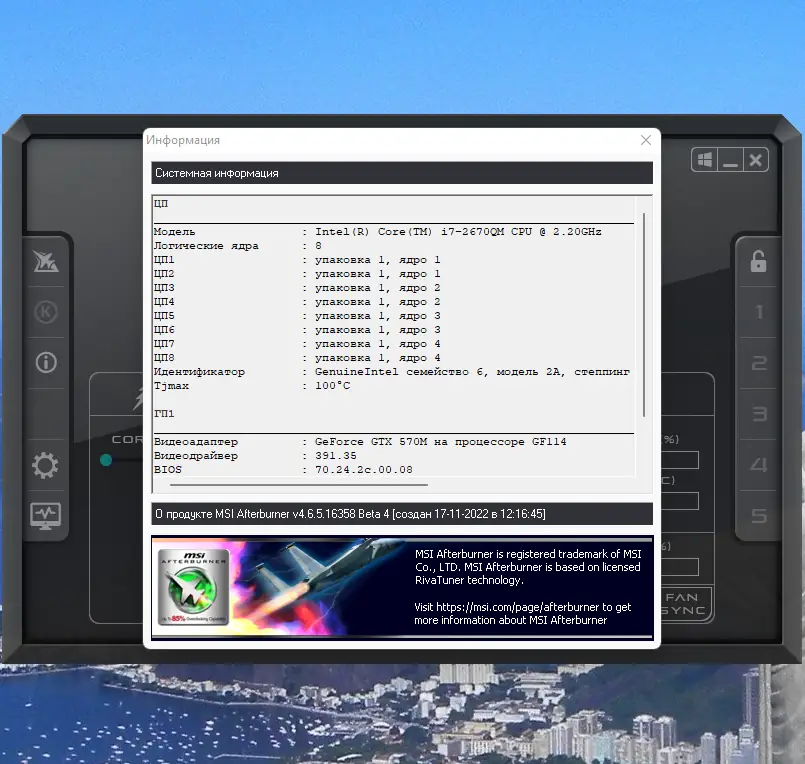
Task: Click the MSI Afterburner logo thumbnail
Action: pos(194,587)
